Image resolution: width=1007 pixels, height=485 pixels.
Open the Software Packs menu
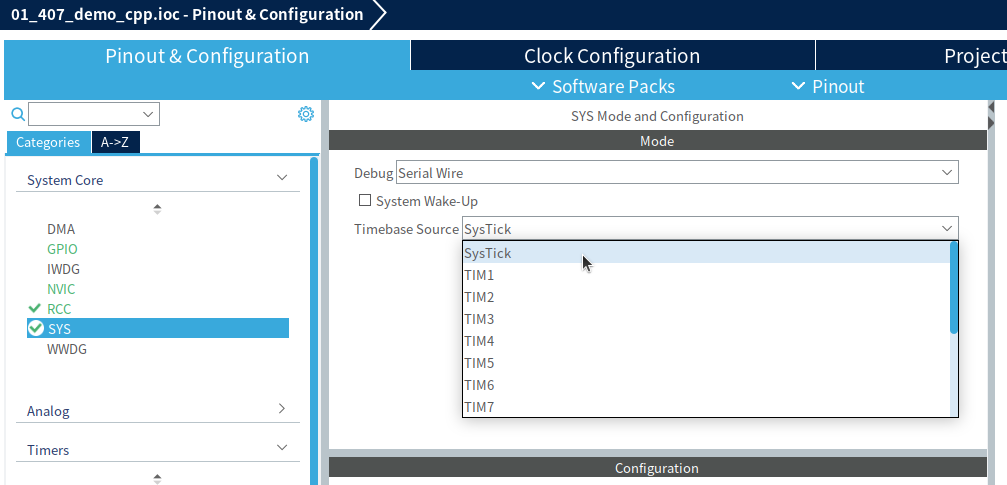pos(603,86)
